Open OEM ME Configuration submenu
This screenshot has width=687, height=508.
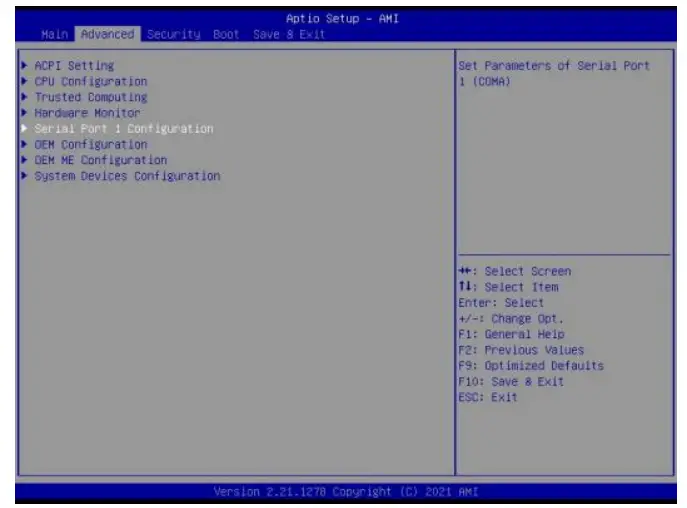tap(101, 160)
